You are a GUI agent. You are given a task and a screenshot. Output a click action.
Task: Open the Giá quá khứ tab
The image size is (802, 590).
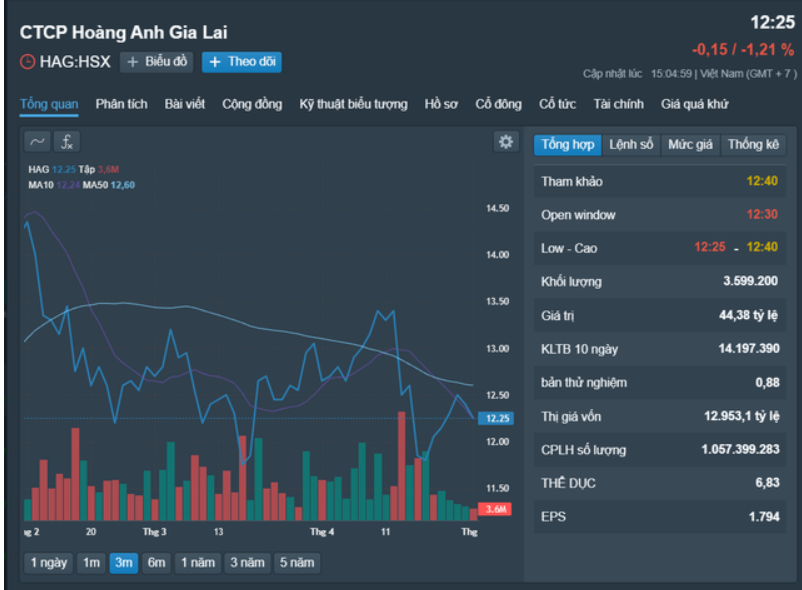click(x=695, y=104)
